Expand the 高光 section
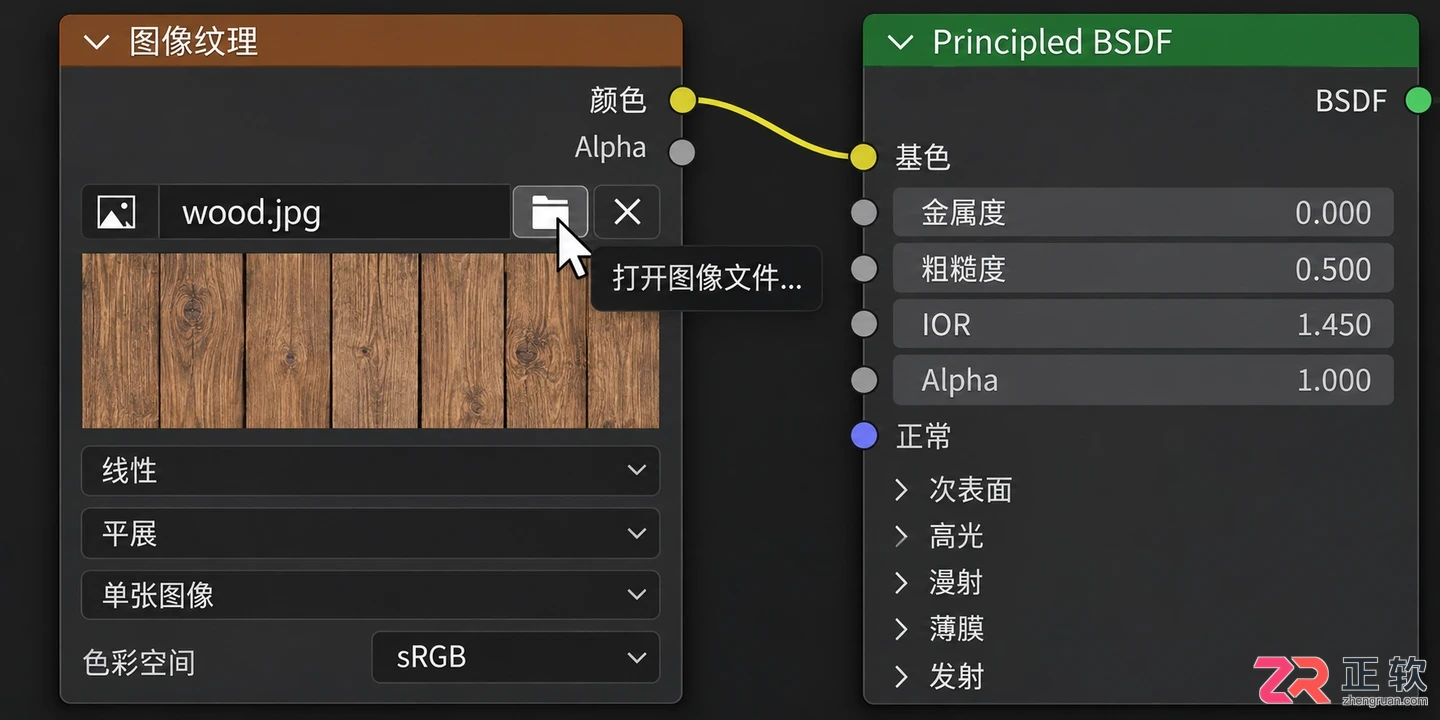Viewport: 1440px width, 720px height. click(901, 536)
